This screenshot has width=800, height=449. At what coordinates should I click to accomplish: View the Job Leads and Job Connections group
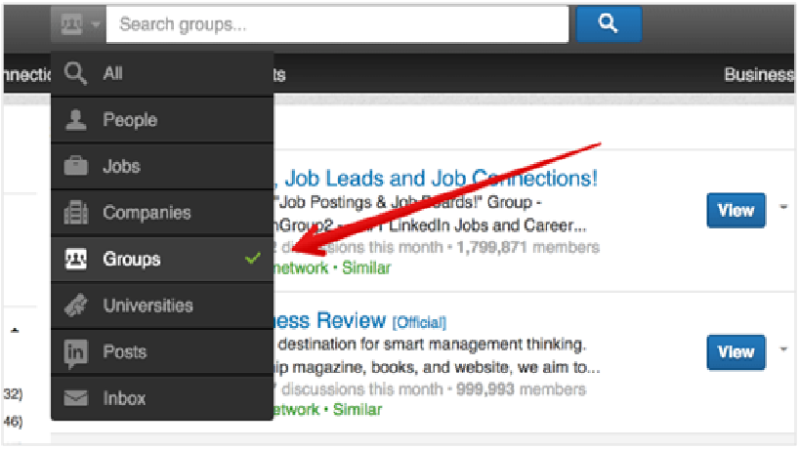736,210
